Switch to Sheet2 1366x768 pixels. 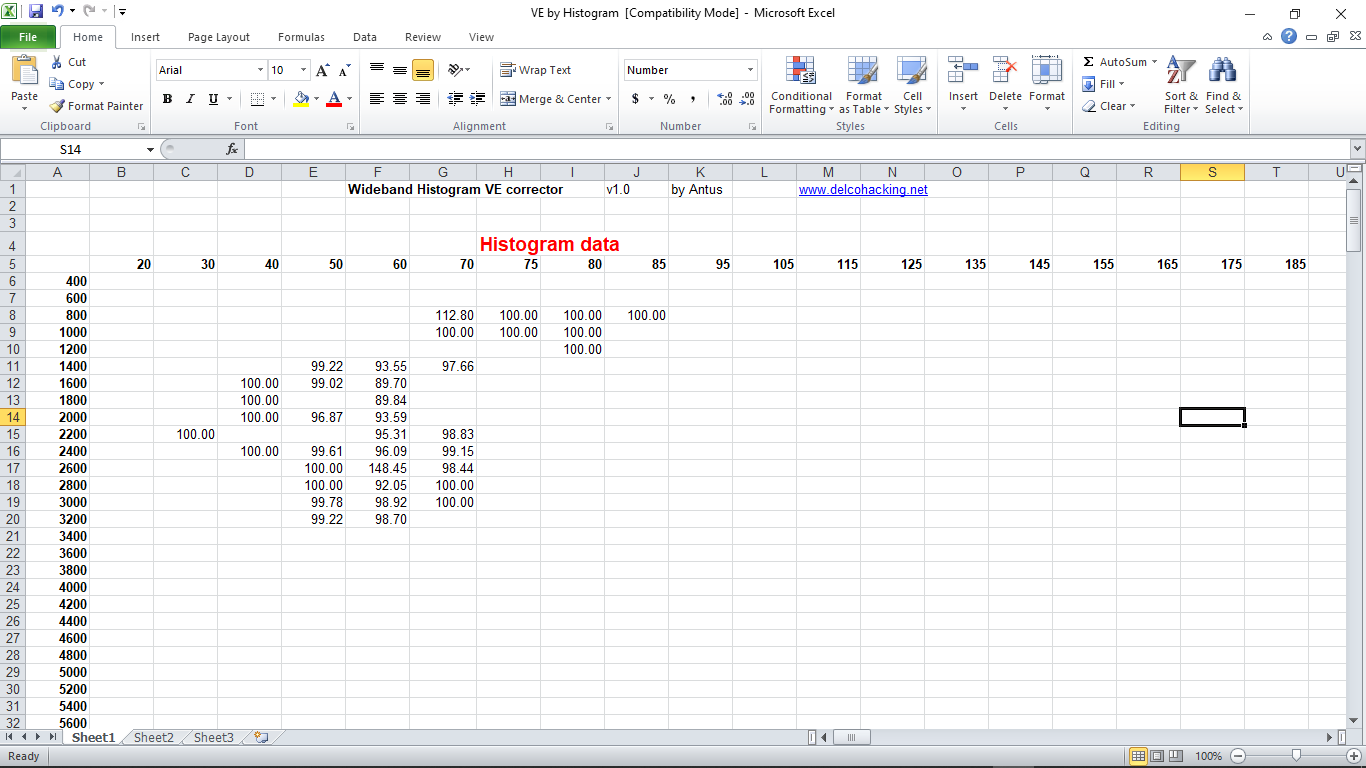click(152, 737)
